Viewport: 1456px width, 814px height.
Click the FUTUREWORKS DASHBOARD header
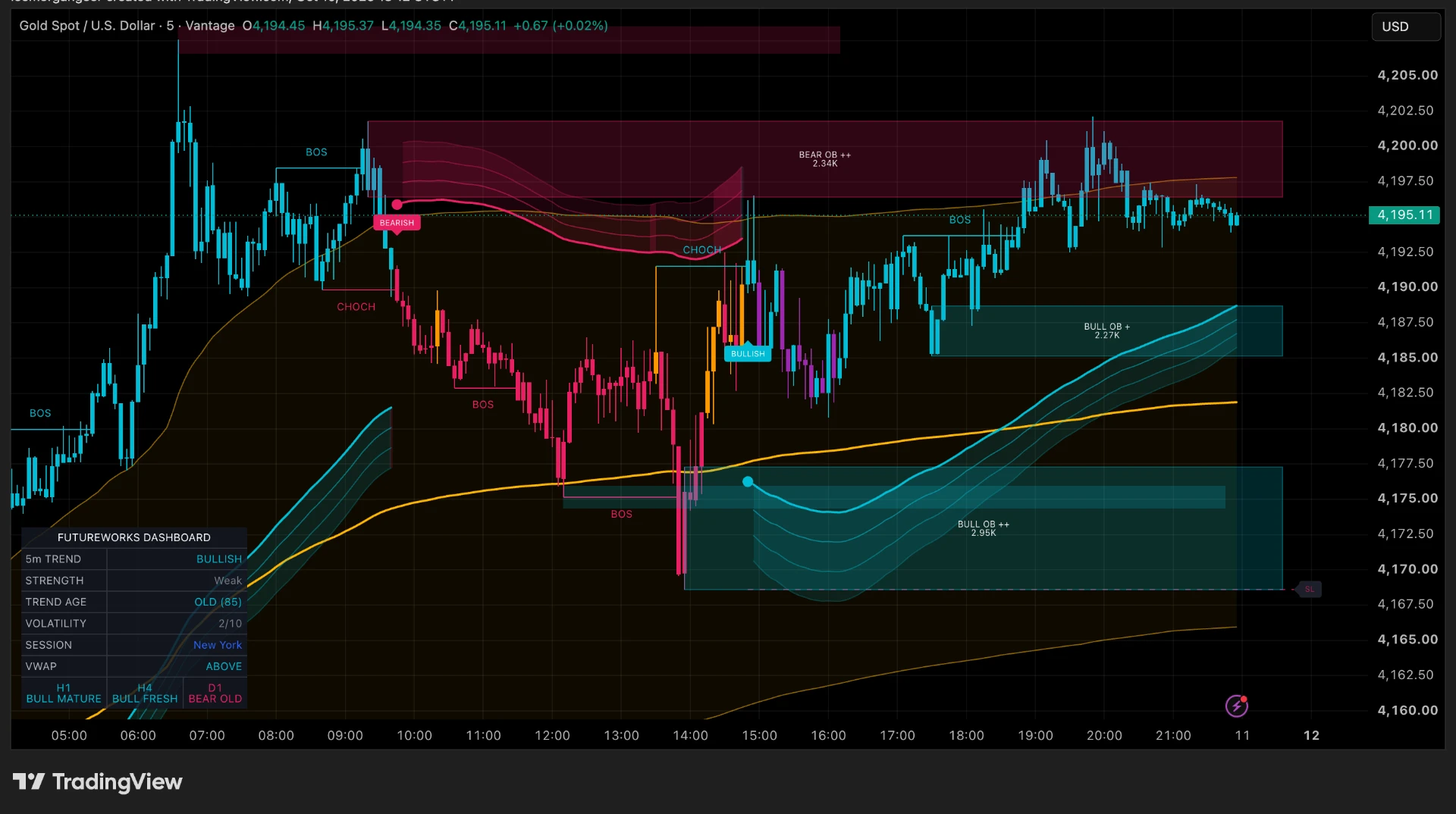tap(134, 537)
